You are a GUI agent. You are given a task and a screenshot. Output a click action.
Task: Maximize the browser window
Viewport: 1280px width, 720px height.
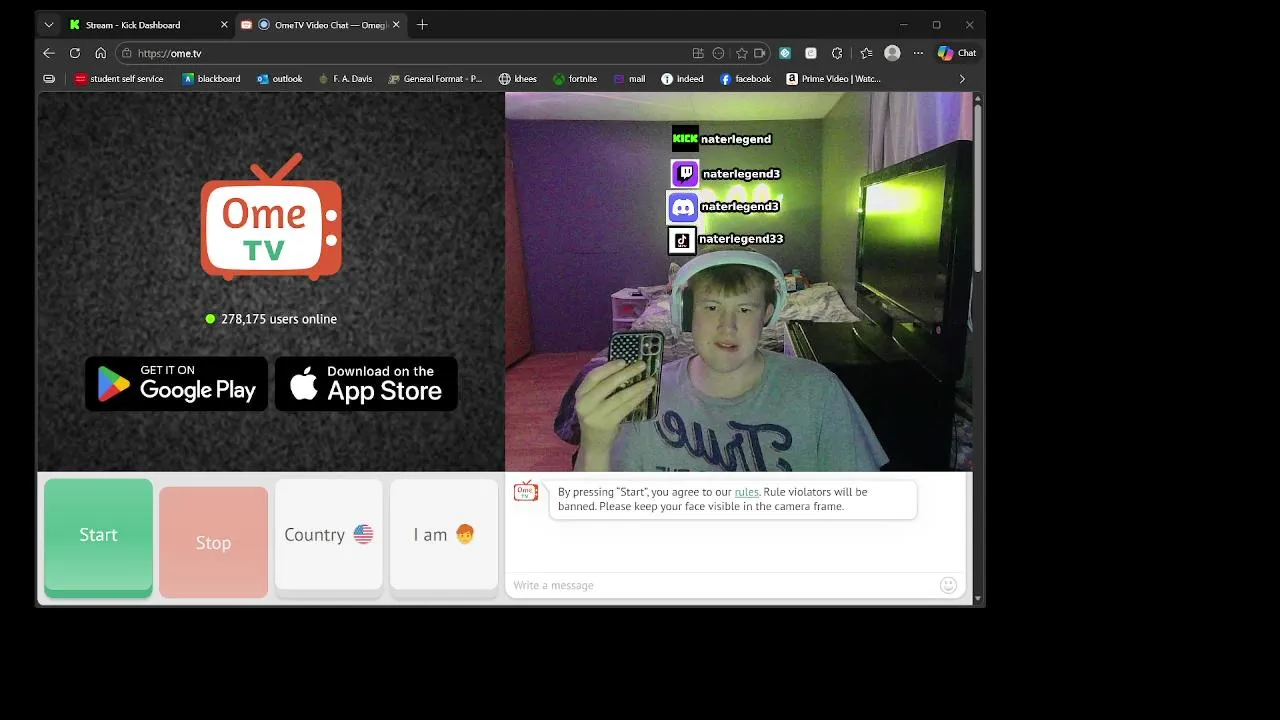tap(936, 25)
